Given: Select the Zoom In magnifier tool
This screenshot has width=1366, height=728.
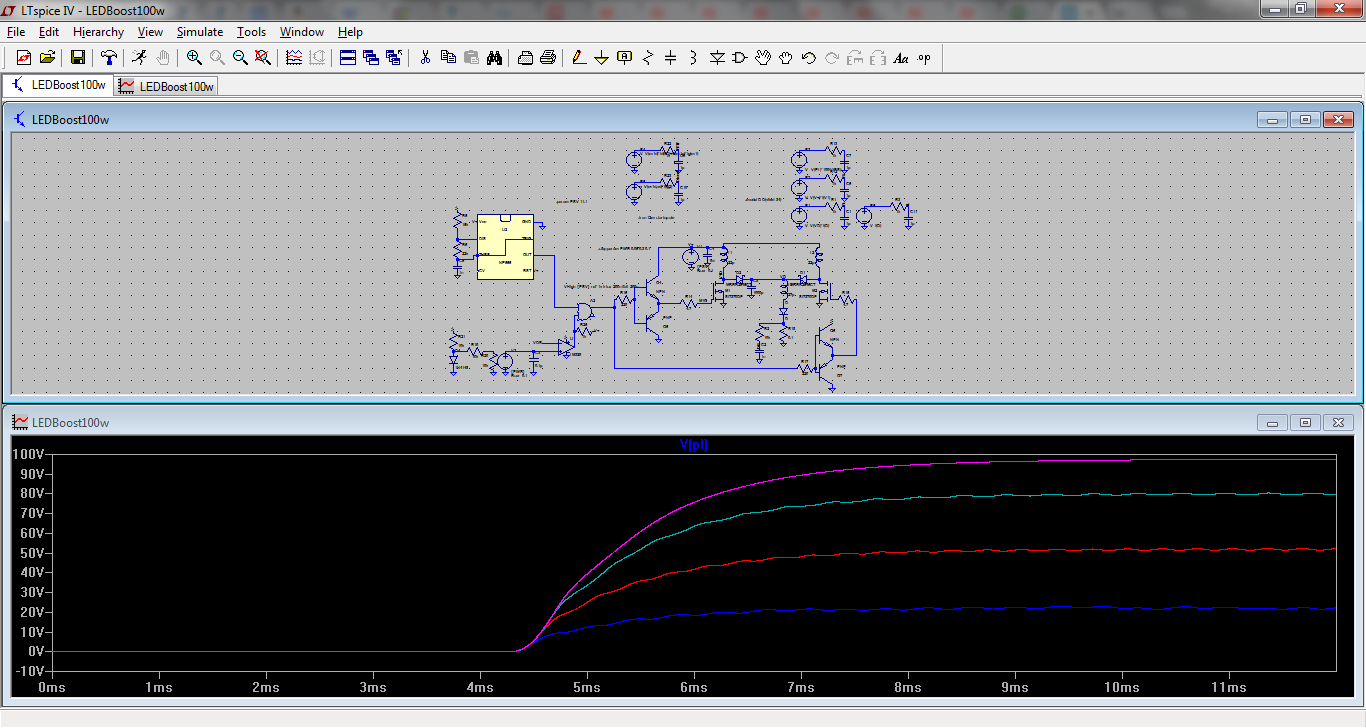Looking at the screenshot, I should tap(194, 58).
